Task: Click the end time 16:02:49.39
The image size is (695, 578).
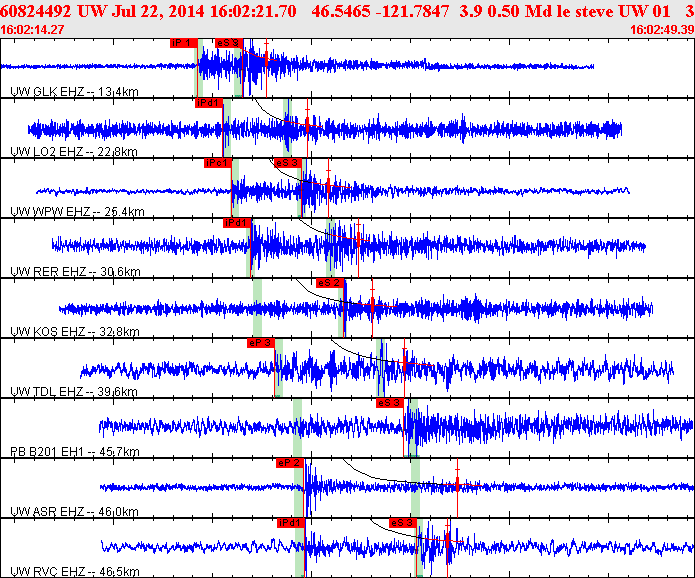Action: point(662,30)
